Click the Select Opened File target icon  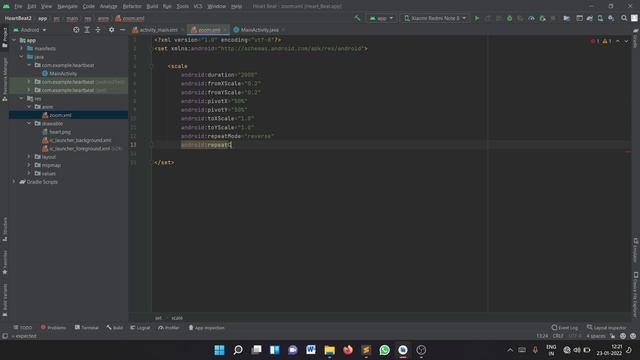[x=76, y=30]
